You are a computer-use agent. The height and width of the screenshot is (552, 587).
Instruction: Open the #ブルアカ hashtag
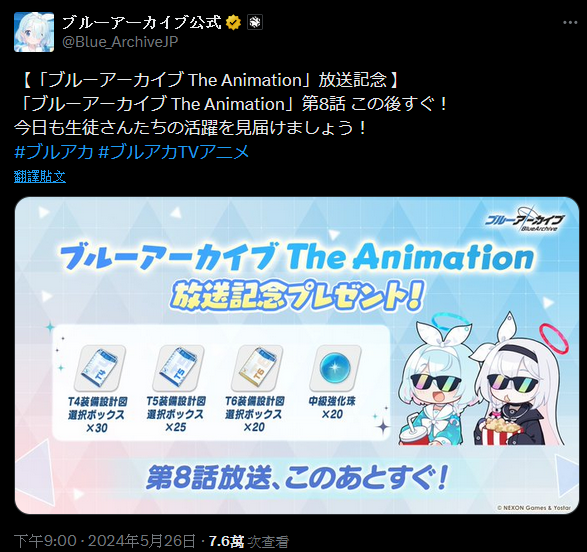54,152
